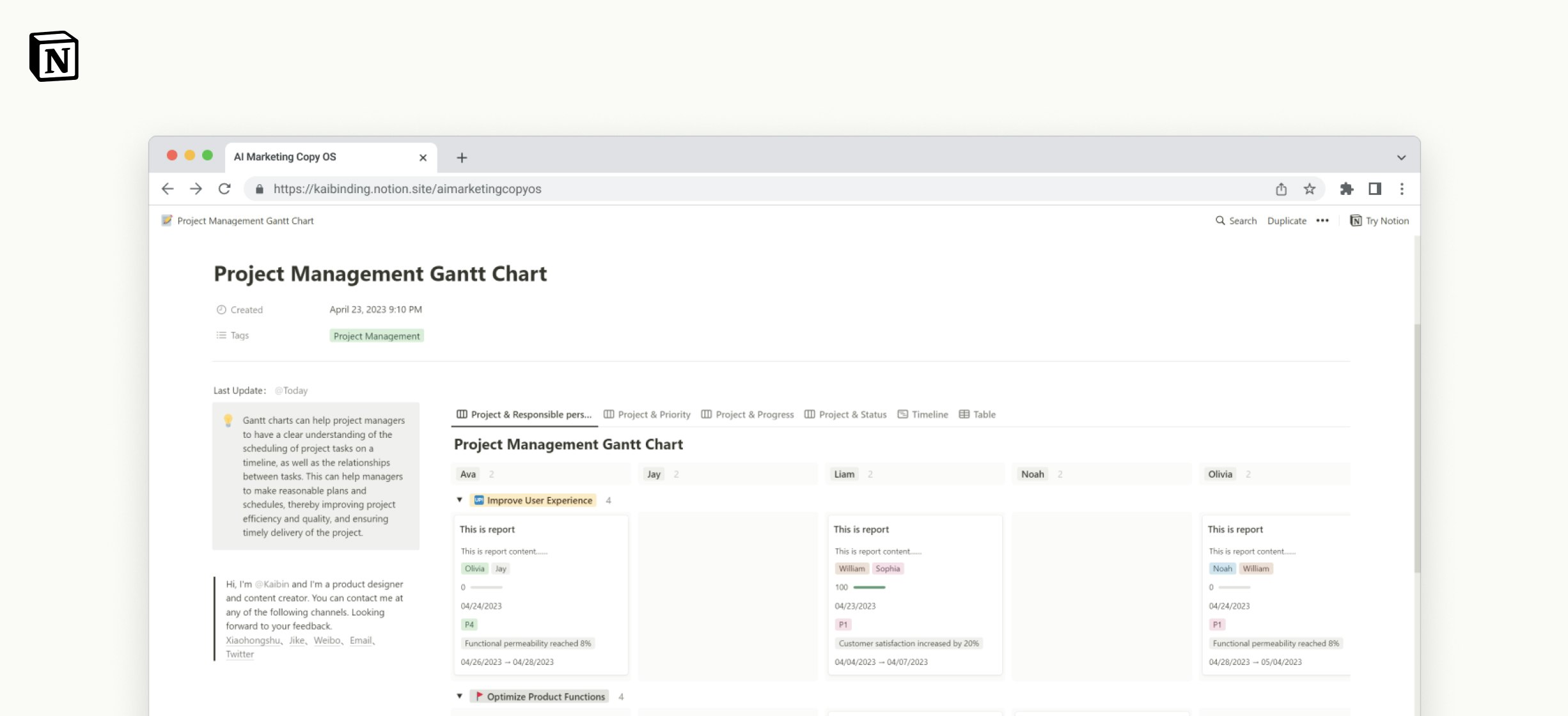Click the lightbulb callout icon
Screen dimensions: 1568x716
coord(228,421)
